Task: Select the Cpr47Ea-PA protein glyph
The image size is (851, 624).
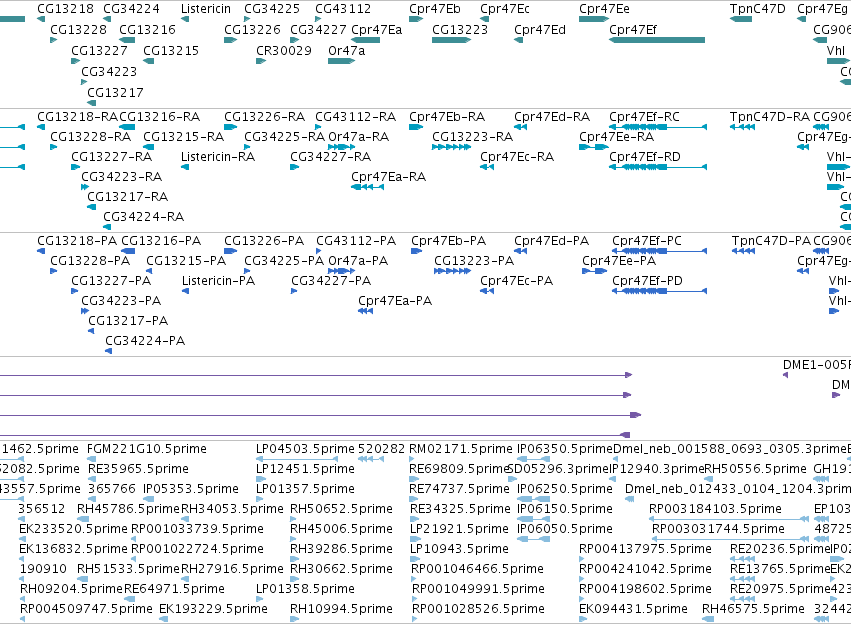Action: (365, 311)
